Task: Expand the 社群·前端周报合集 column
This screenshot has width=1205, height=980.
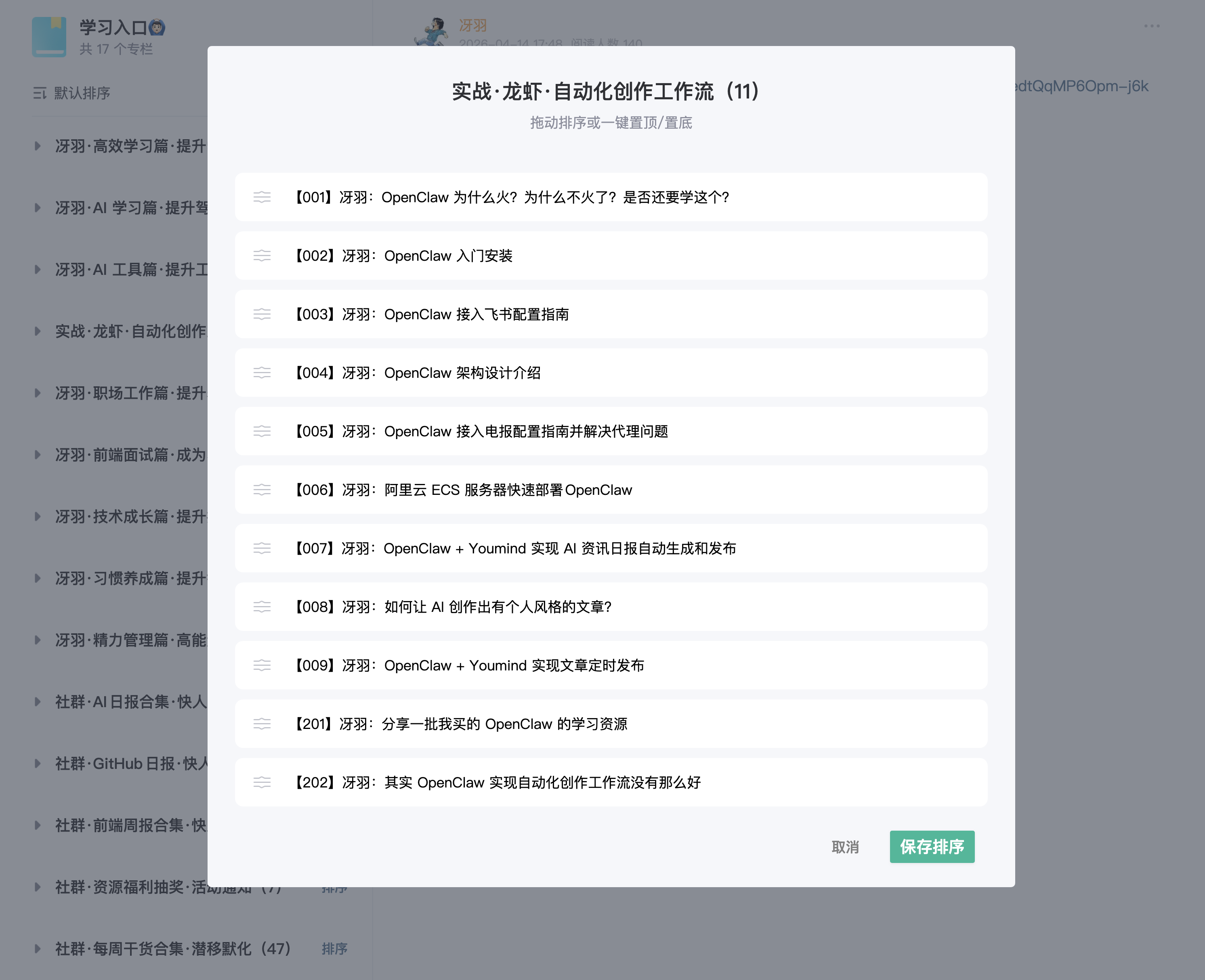Action: coord(37,825)
